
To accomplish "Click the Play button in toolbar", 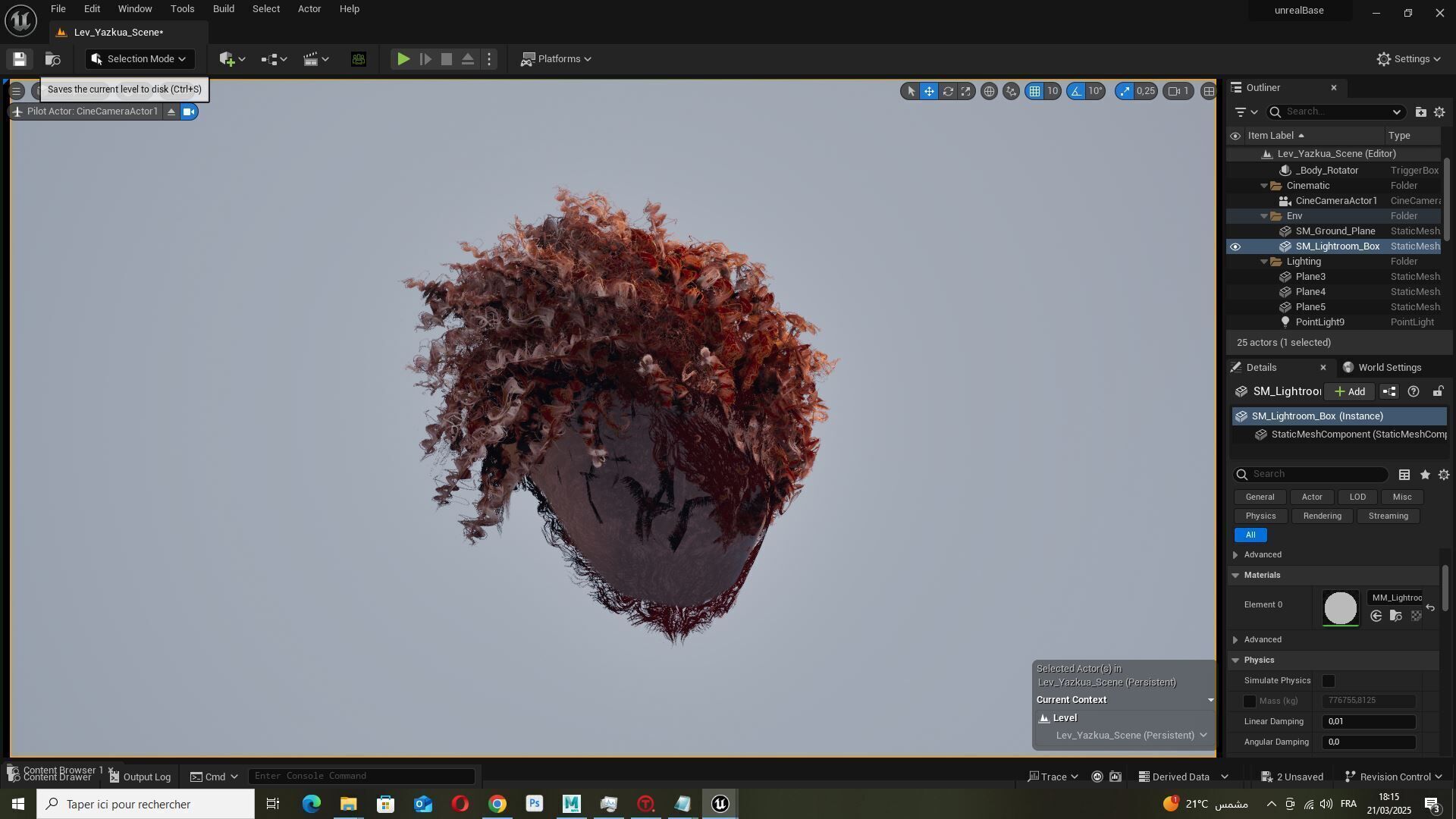I will (403, 59).
